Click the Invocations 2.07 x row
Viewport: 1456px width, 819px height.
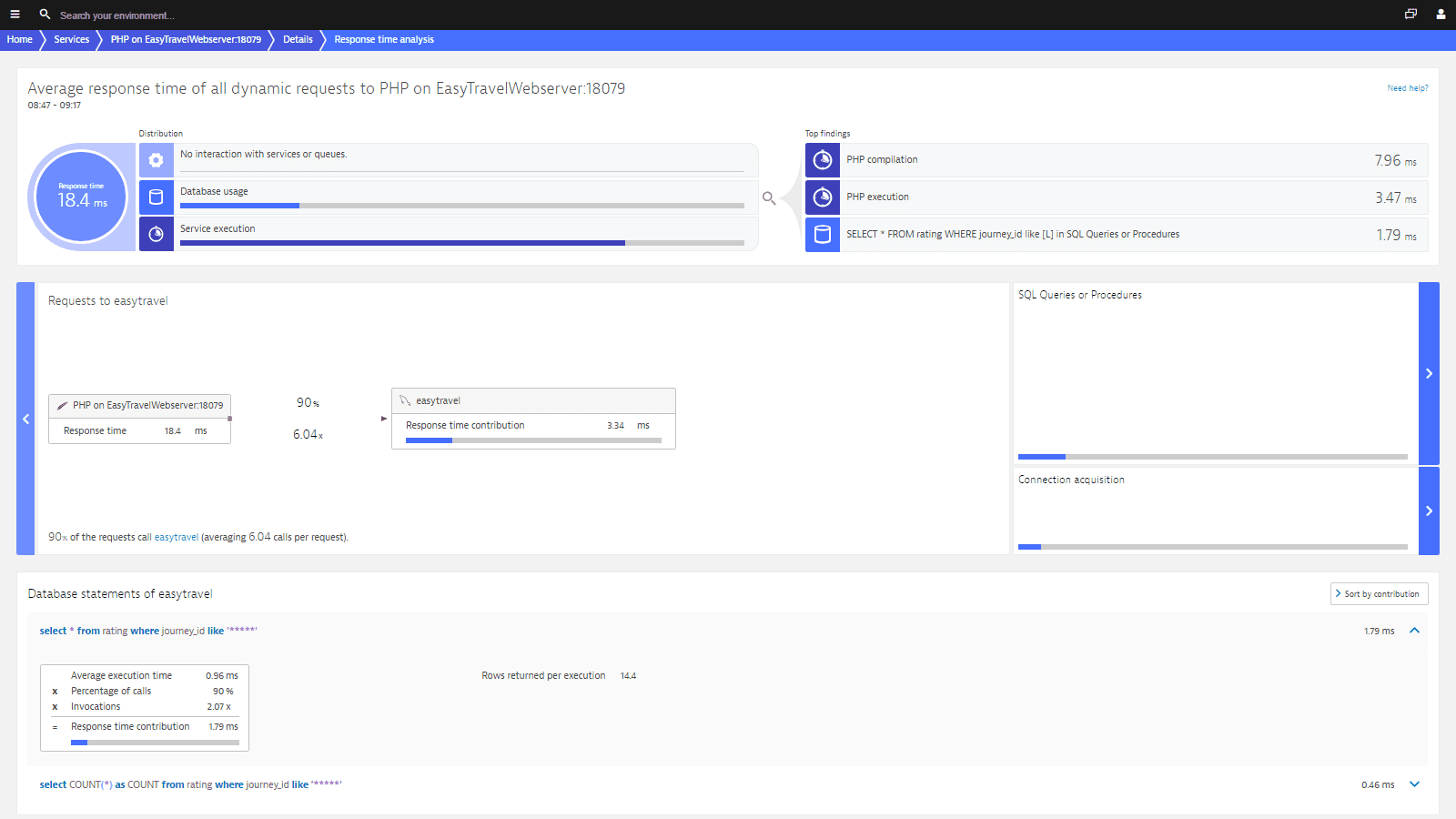point(146,707)
